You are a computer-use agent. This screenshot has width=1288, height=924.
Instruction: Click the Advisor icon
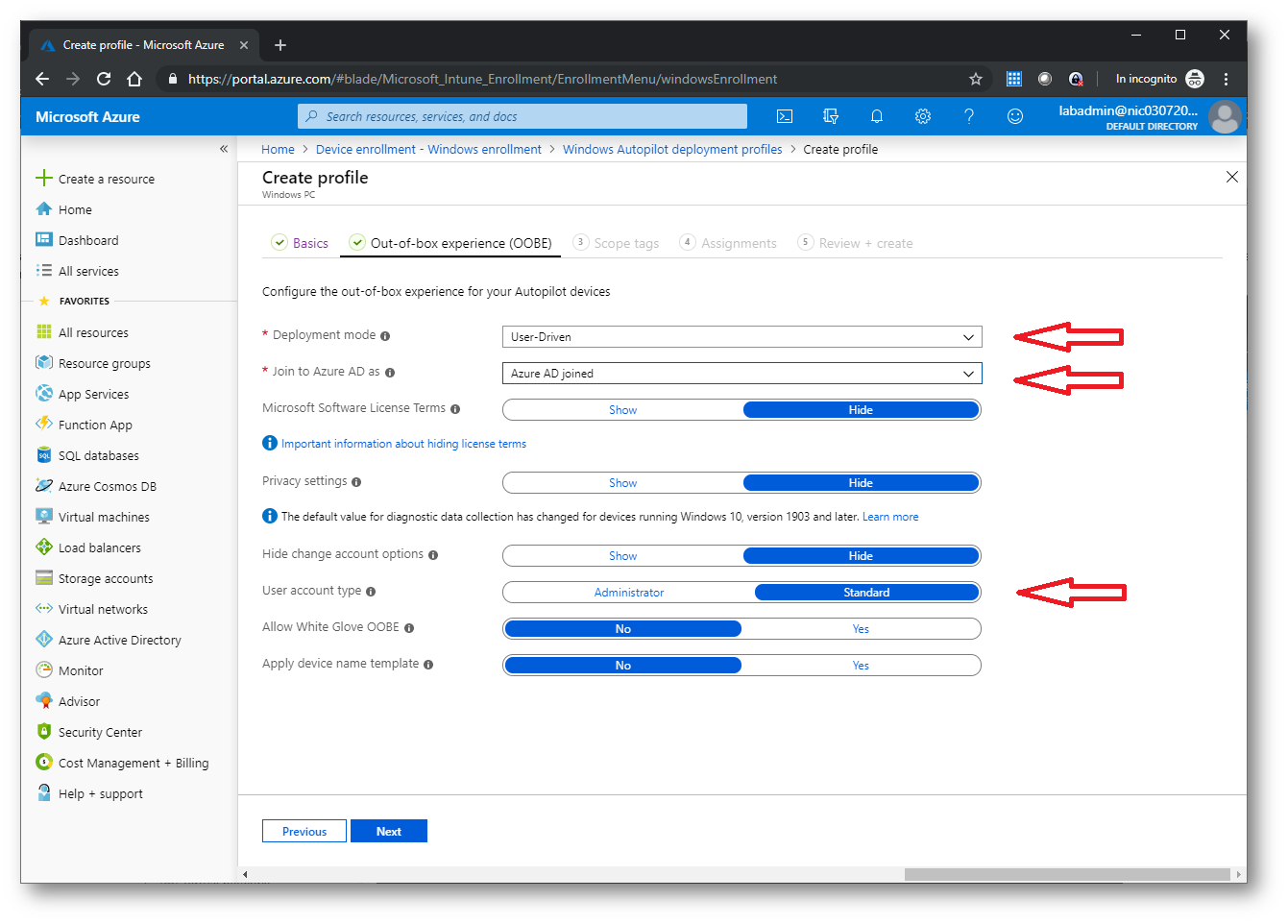[x=44, y=700]
